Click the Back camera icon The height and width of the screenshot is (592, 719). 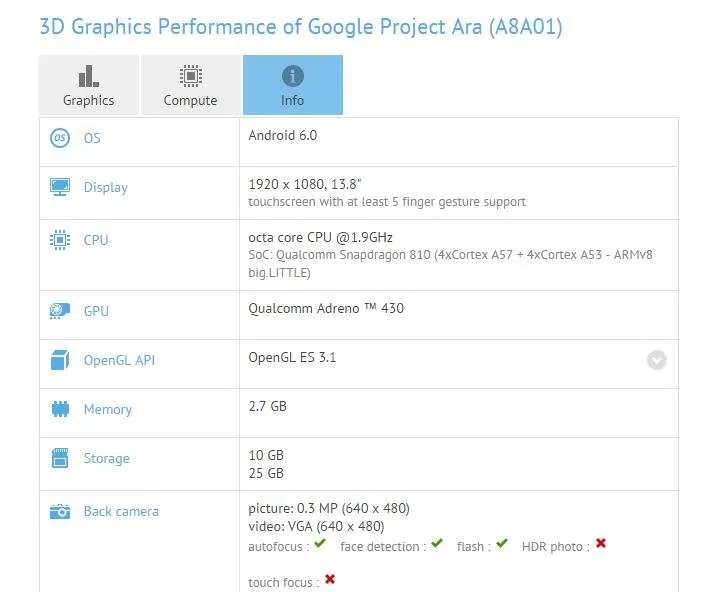point(60,511)
